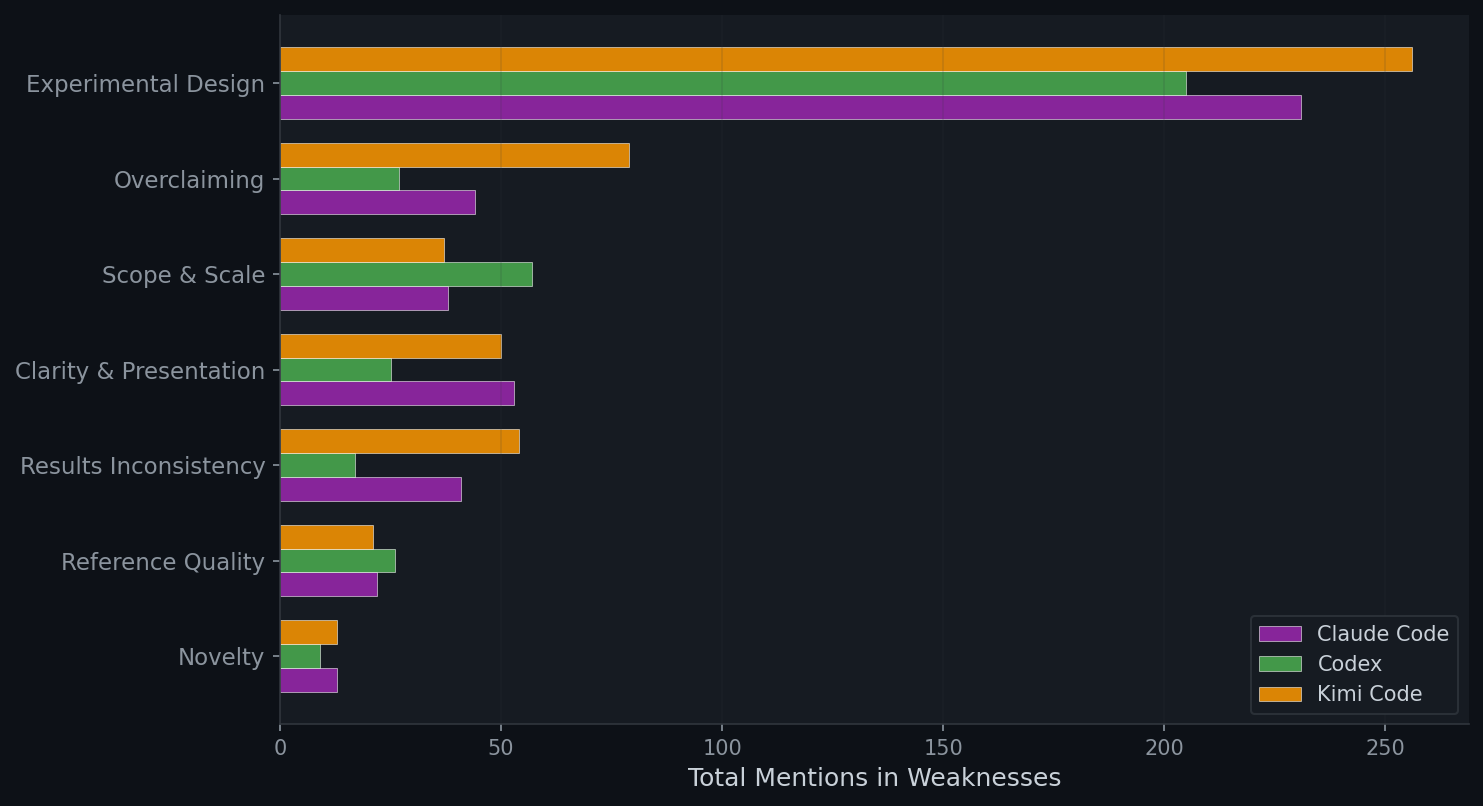Select the Overclaiming axis label

click(189, 180)
